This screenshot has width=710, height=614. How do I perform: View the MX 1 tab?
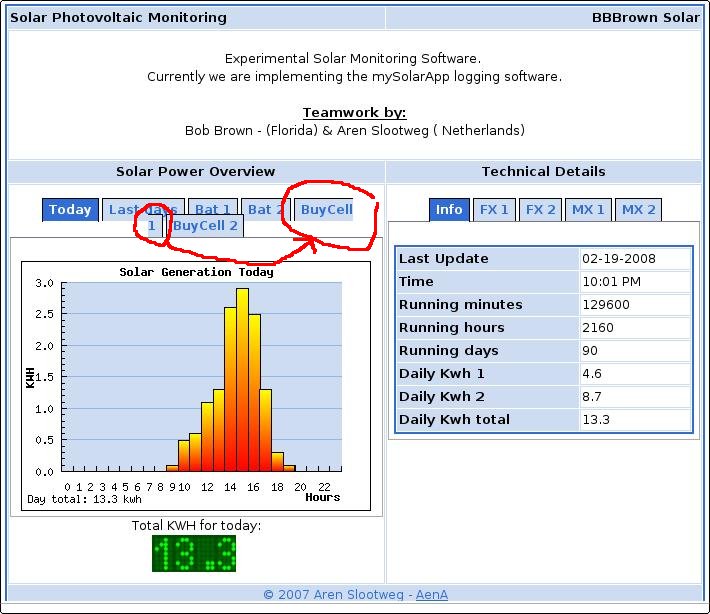[587, 210]
